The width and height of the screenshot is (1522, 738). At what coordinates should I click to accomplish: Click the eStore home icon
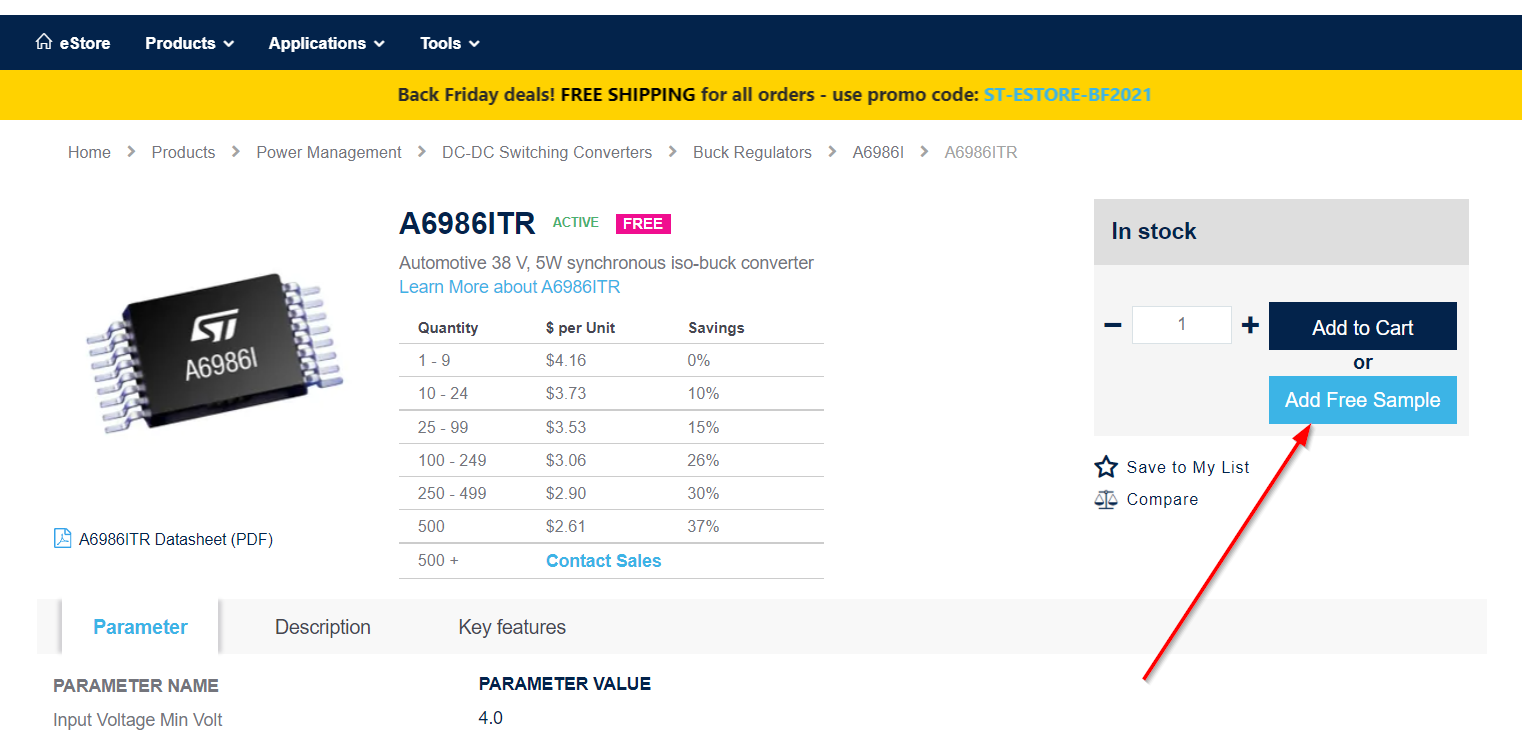coord(43,42)
